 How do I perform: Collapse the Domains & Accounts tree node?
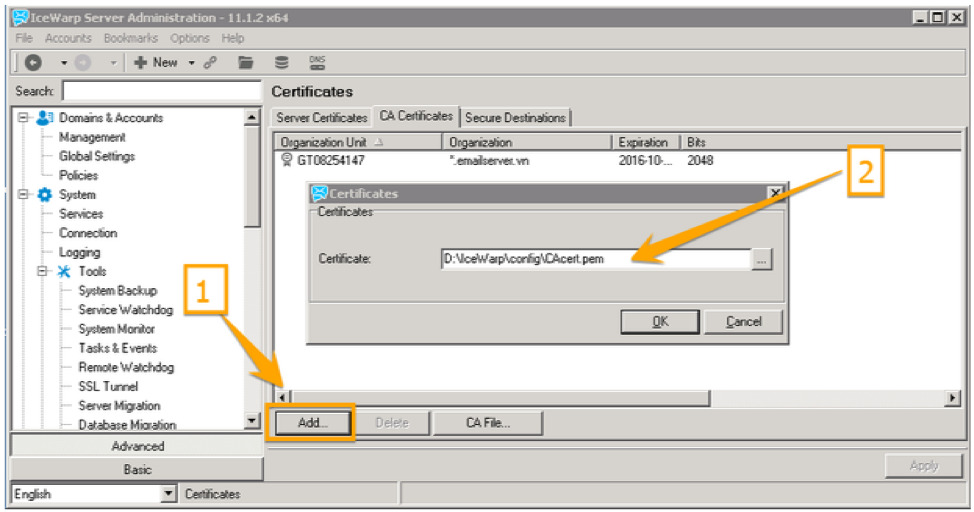(x=24, y=117)
